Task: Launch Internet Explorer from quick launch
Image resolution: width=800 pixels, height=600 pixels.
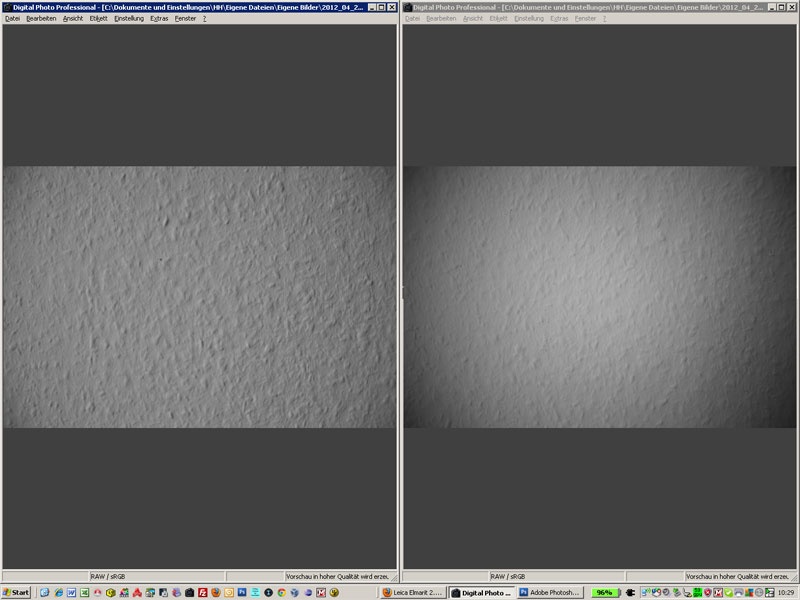Action: point(59,592)
